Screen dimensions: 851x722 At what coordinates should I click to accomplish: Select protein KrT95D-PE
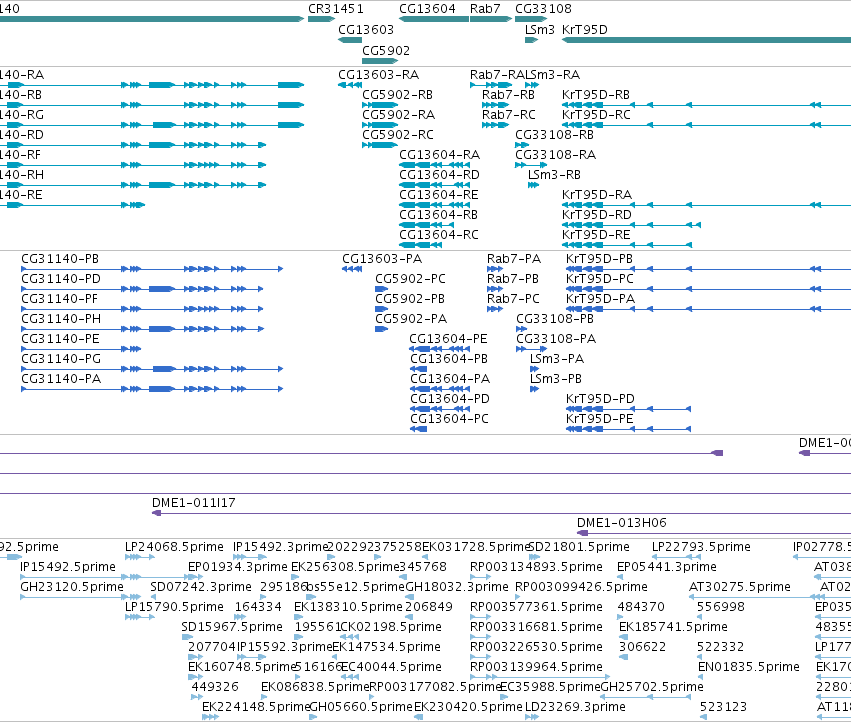(x=628, y=429)
